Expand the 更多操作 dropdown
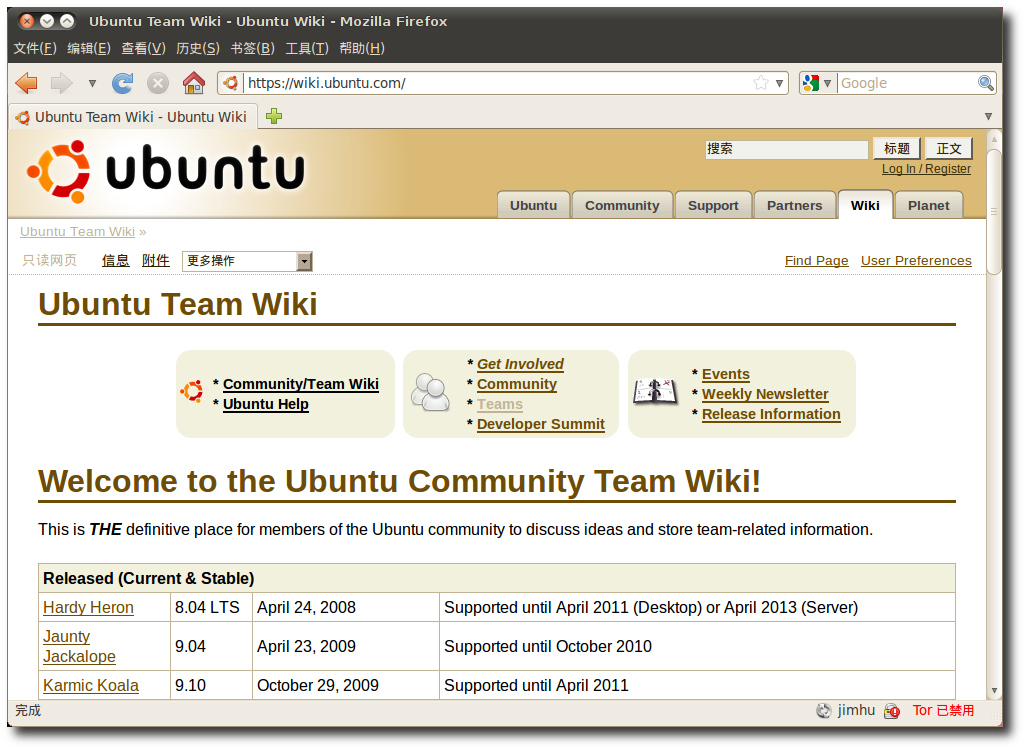1026x750 pixels. pos(247,261)
